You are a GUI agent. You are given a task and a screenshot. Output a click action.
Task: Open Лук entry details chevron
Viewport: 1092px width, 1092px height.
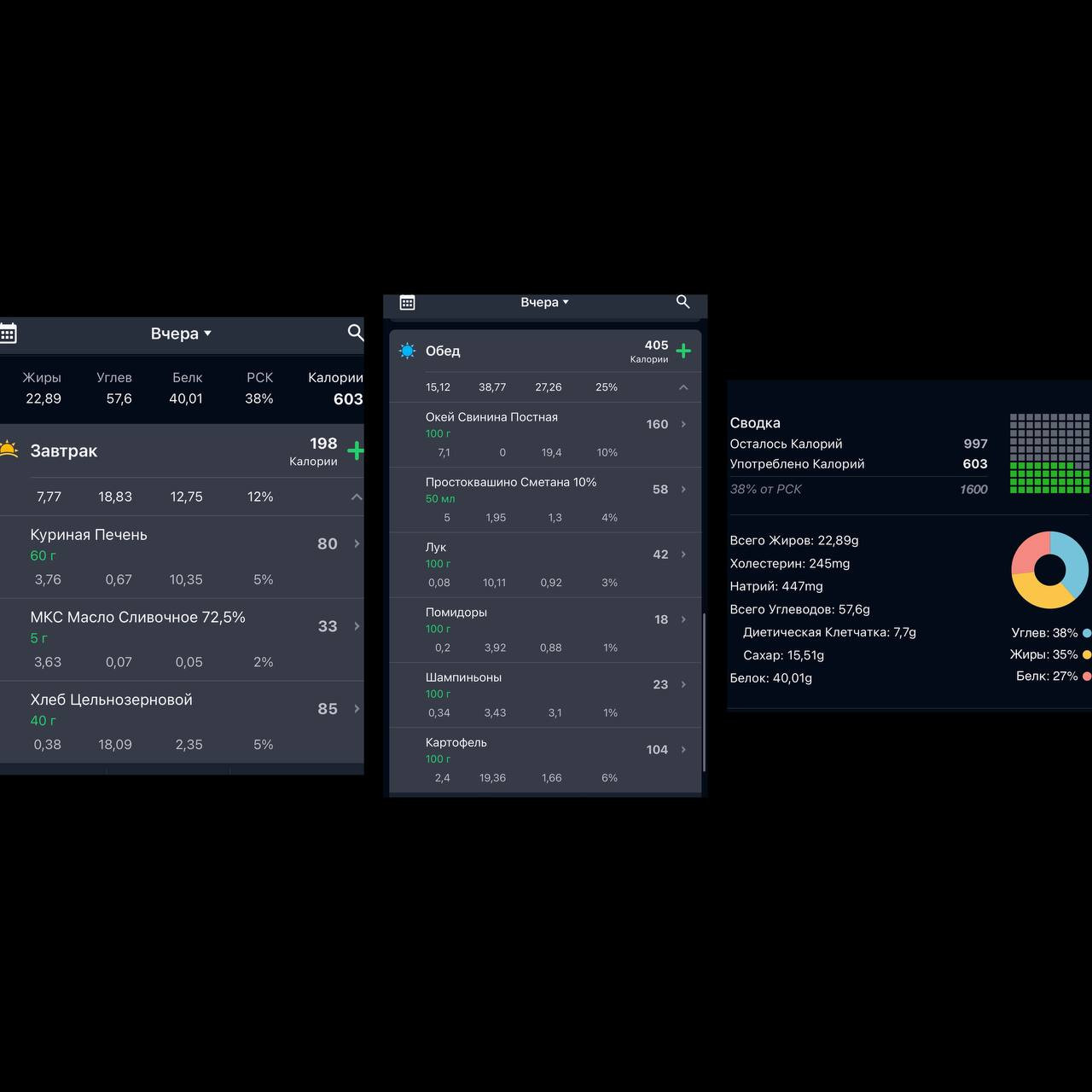(683, 555)
